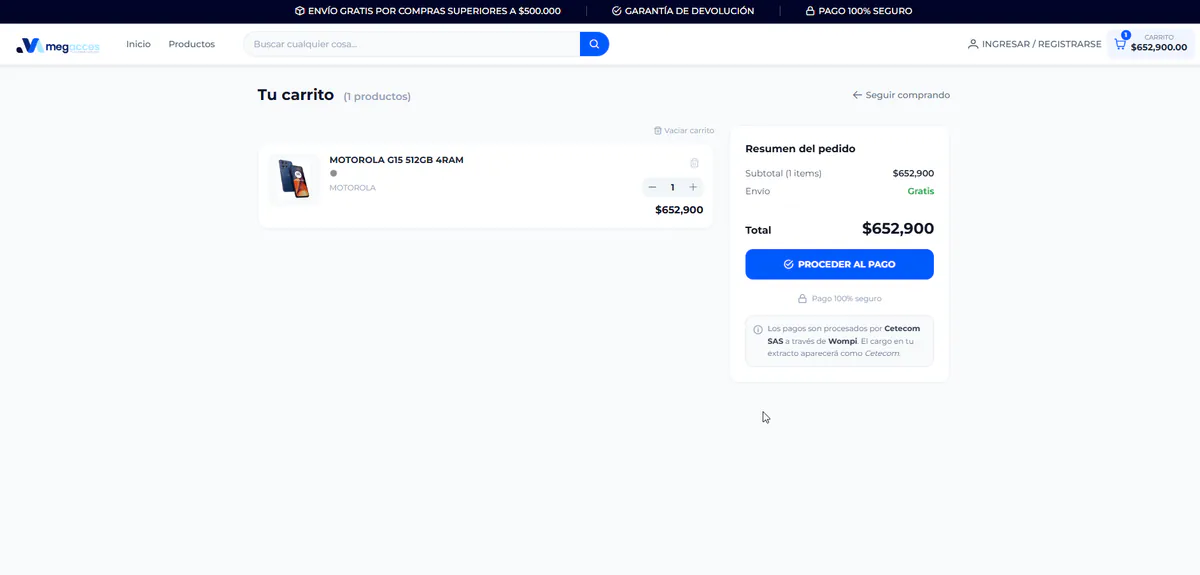
Task: Click the info icon in payment notice
Action: 758,329
